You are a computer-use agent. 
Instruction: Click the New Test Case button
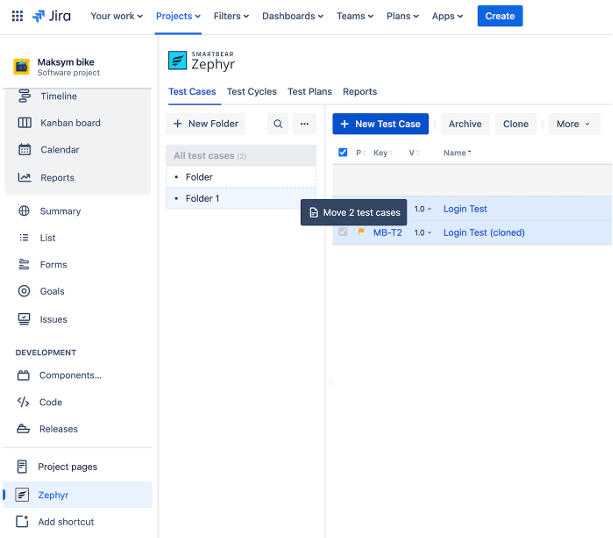(380, 124)
